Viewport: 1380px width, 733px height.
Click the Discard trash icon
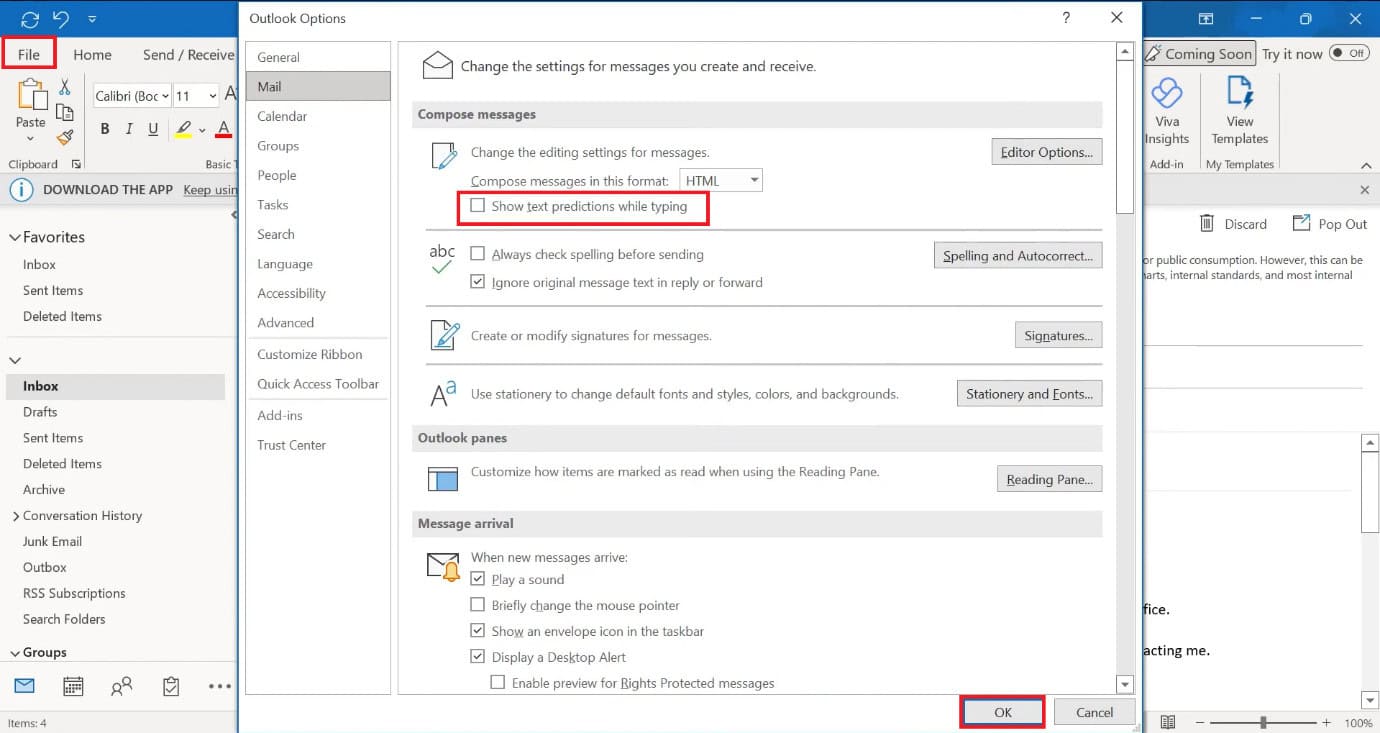tap(1207, 223)
